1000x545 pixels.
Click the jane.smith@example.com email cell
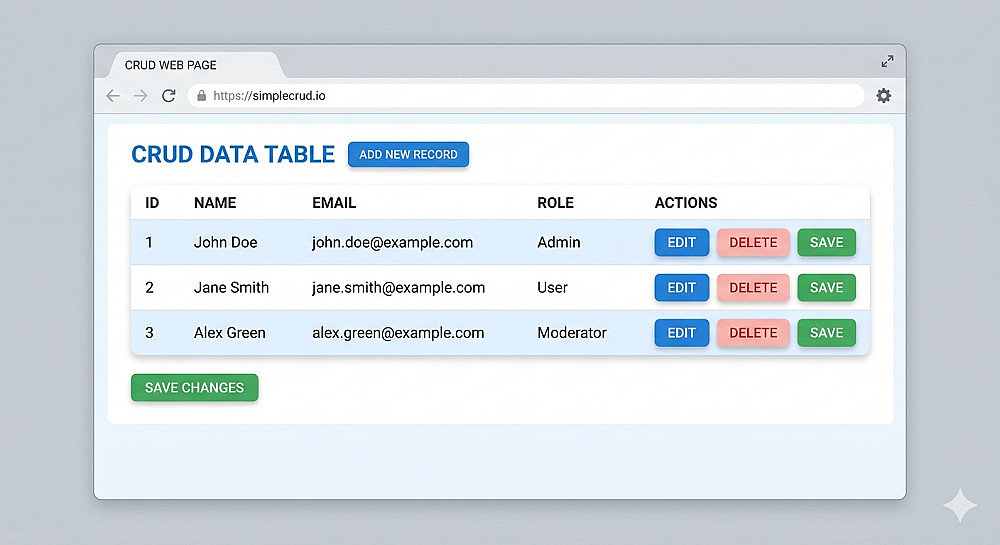pos(398,287)
